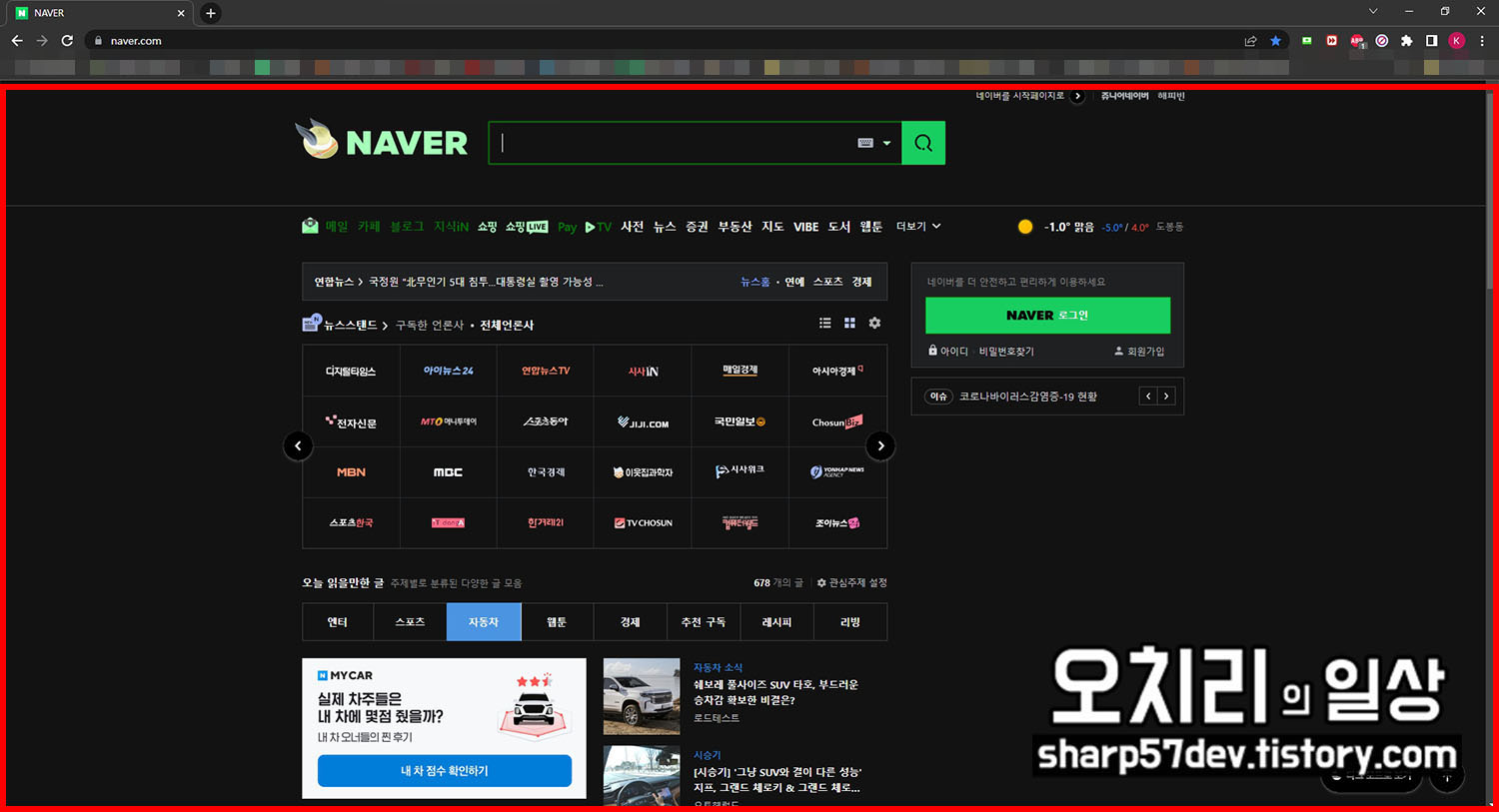Open 쥬니어네이버 link at top

click(1124, 96)
